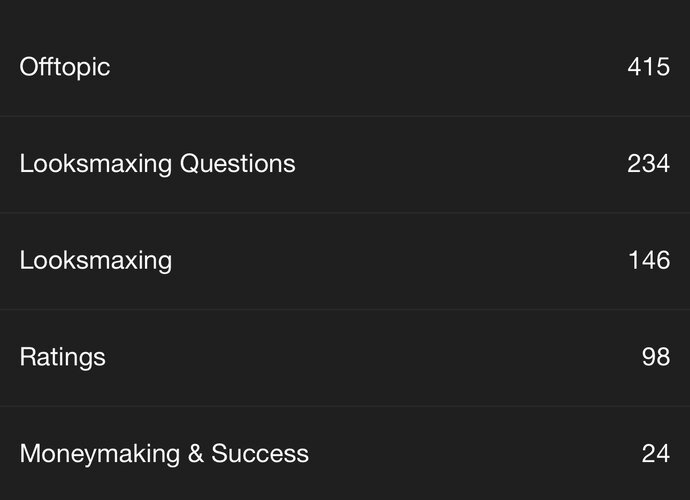Click the 98 count beside Ratings
Screen dimensions: 690x500
click(656, 357)
